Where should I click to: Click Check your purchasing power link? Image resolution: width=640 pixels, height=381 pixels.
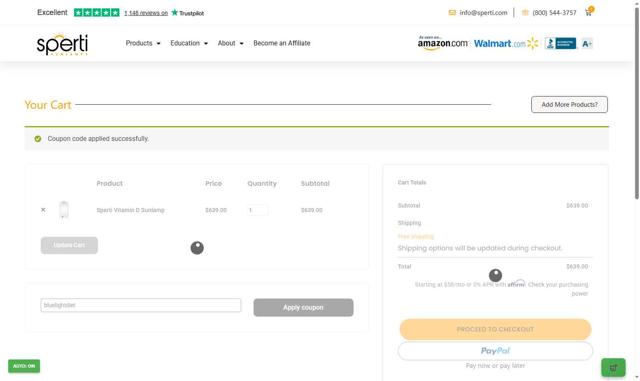pos(558,289)
